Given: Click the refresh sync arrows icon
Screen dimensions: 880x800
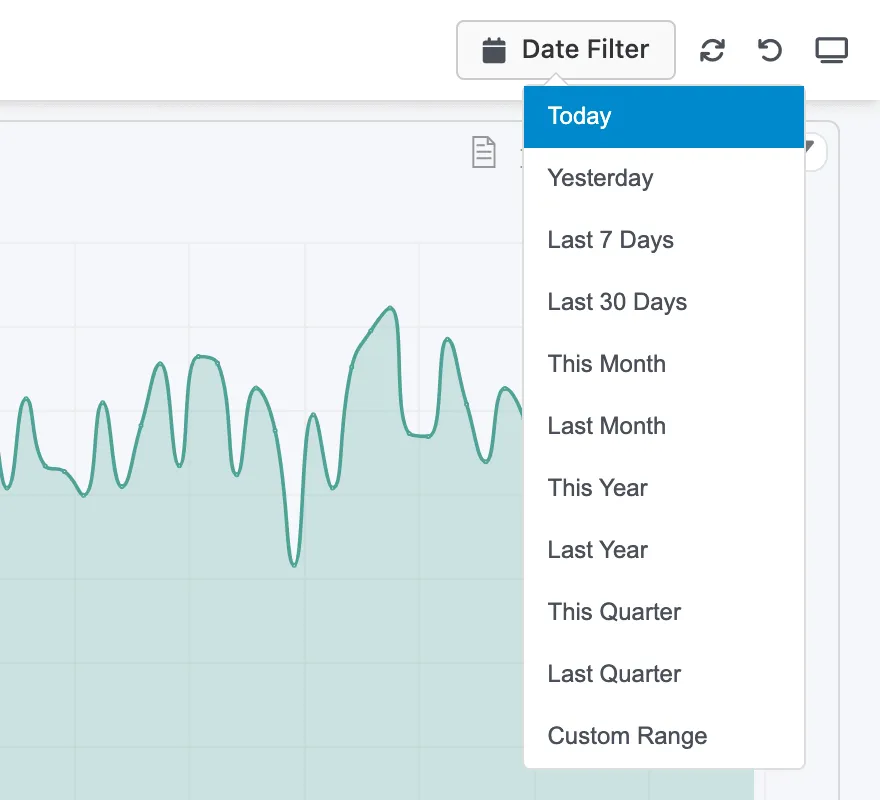Looking at the screenshot, I should (712, 50).
